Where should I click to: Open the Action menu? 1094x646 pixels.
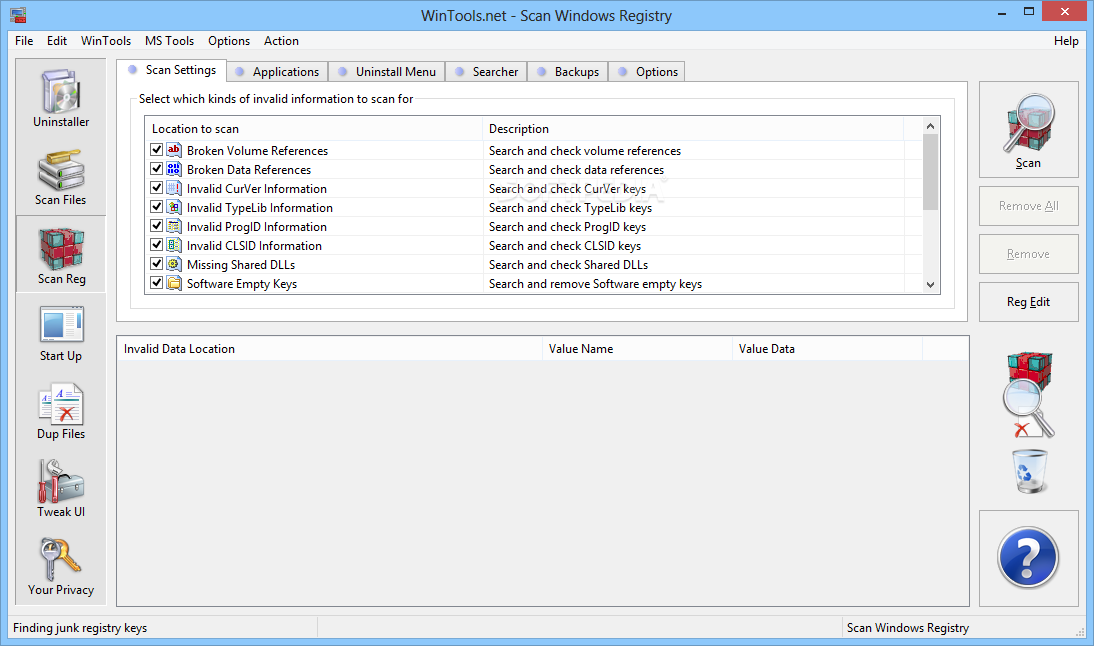(x=281, y=40)
